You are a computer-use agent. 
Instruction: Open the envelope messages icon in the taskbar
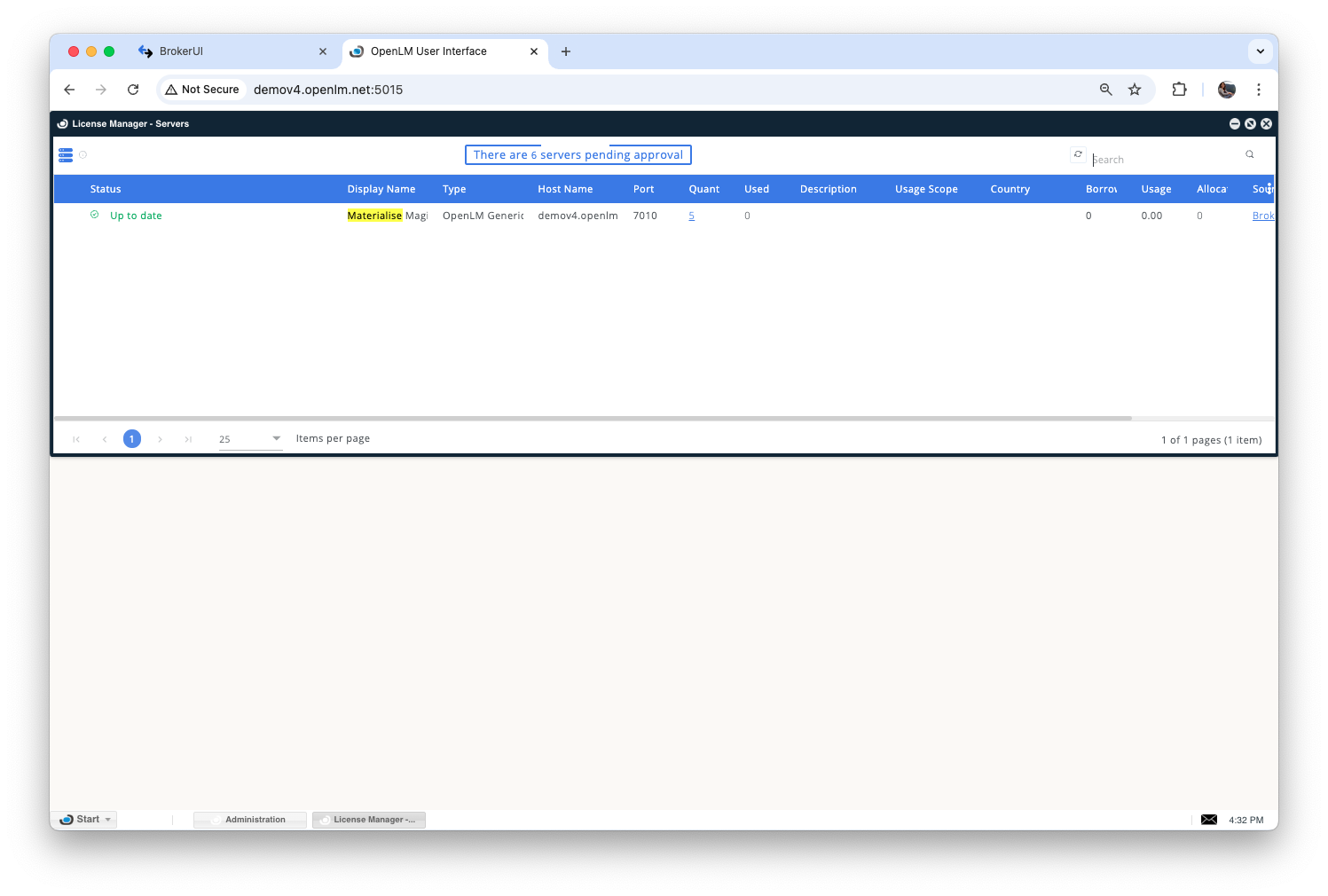tap(1208, 820)
